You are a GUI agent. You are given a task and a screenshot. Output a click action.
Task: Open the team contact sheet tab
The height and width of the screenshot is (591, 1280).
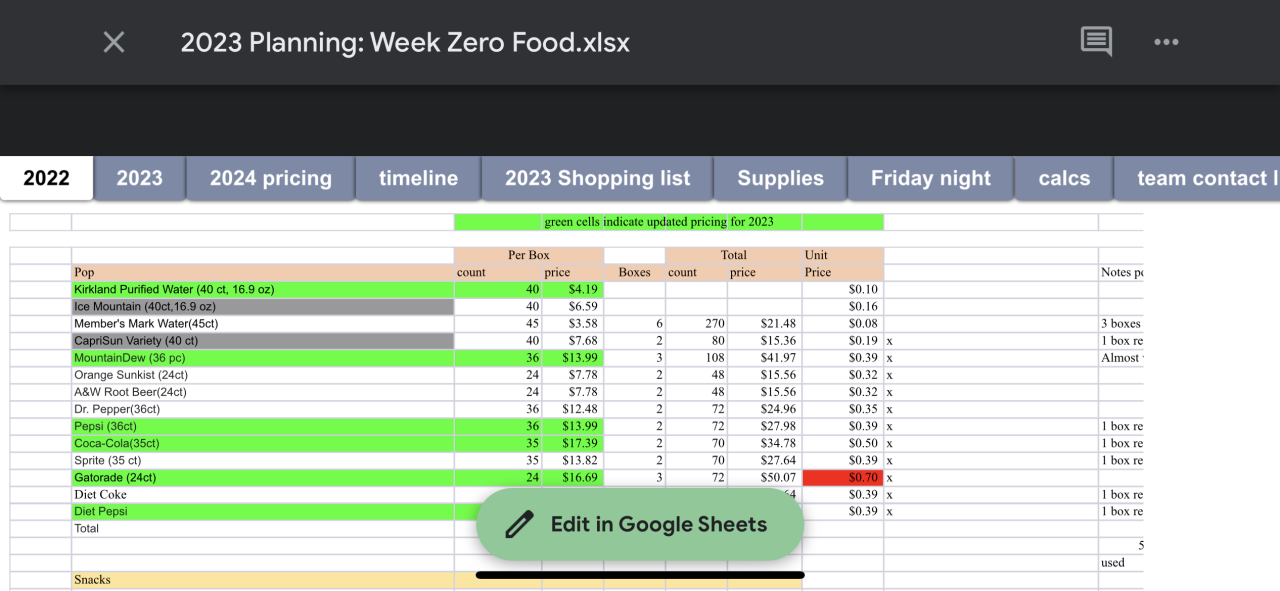click(x=1205, y=178)
